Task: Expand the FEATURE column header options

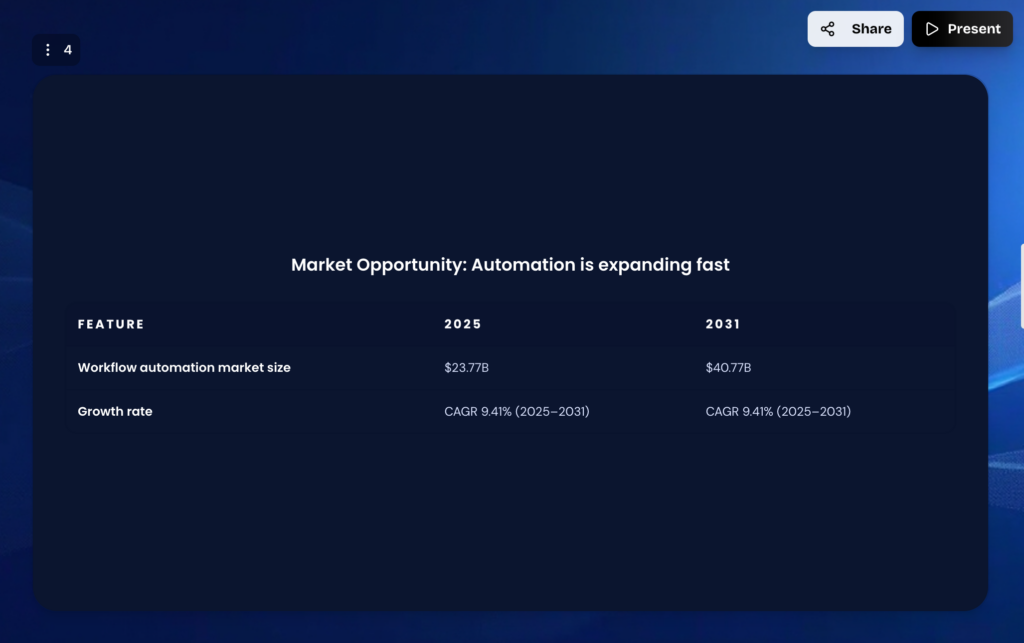Action: [110, 324]
